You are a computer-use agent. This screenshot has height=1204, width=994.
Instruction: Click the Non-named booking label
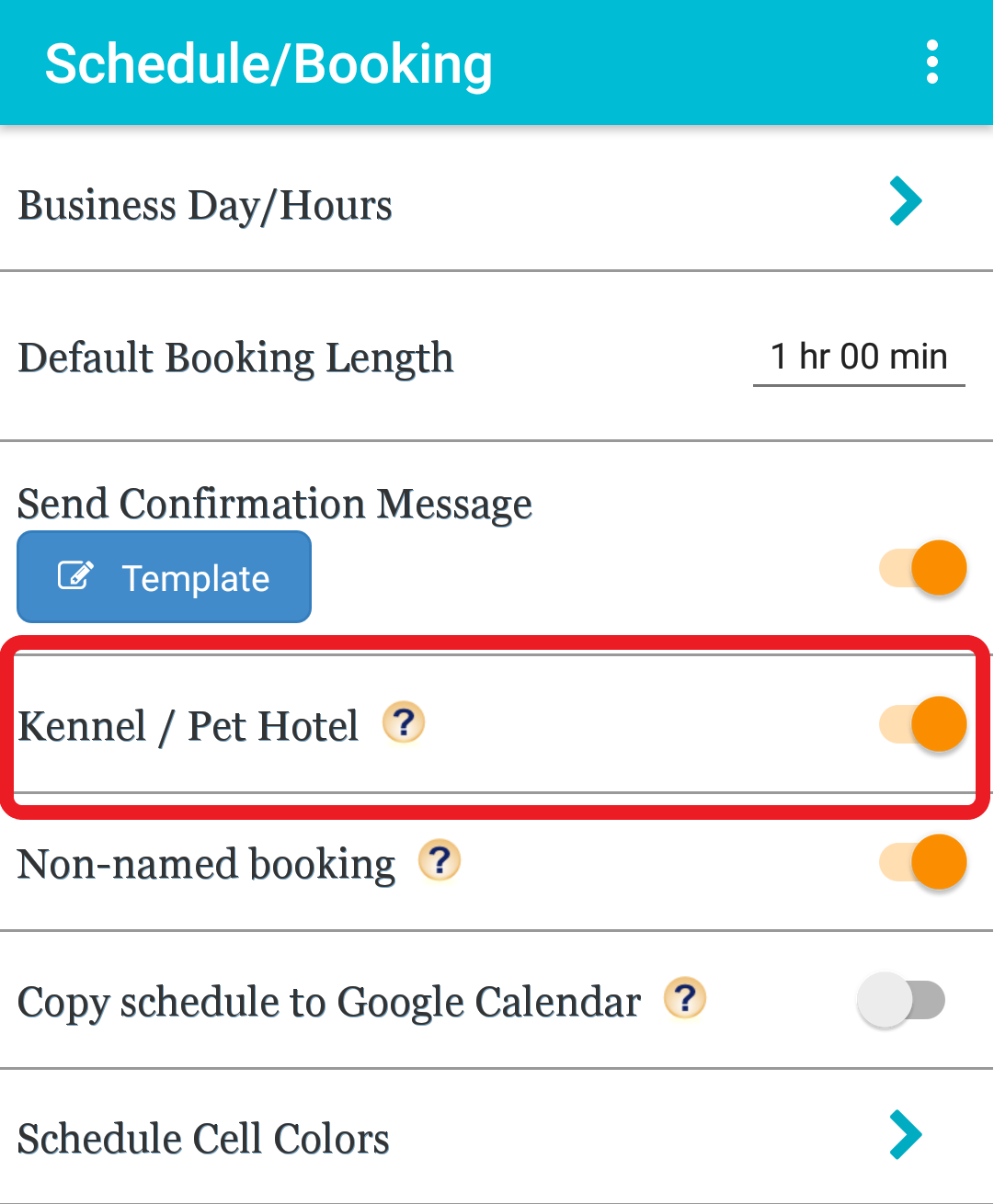[x=206, y=865]
